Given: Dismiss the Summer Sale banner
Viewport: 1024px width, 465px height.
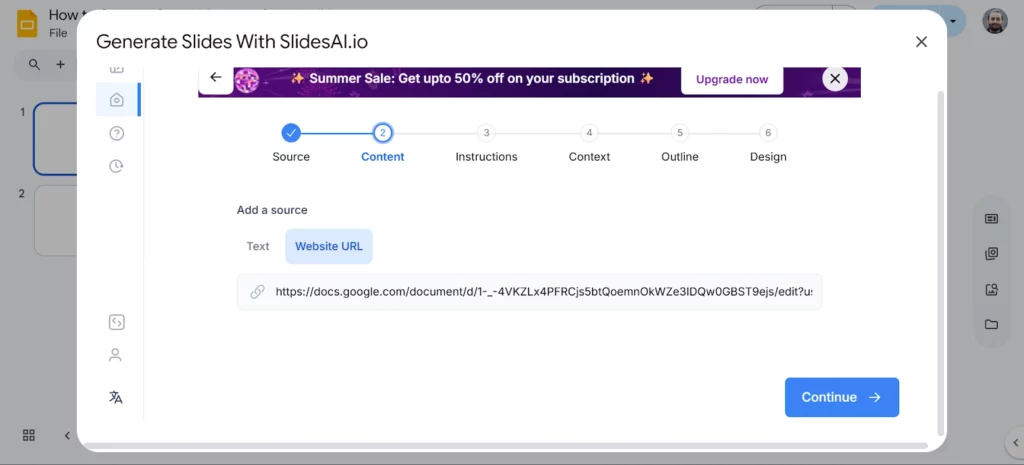Looking at the screenshot, I should 834,78.
